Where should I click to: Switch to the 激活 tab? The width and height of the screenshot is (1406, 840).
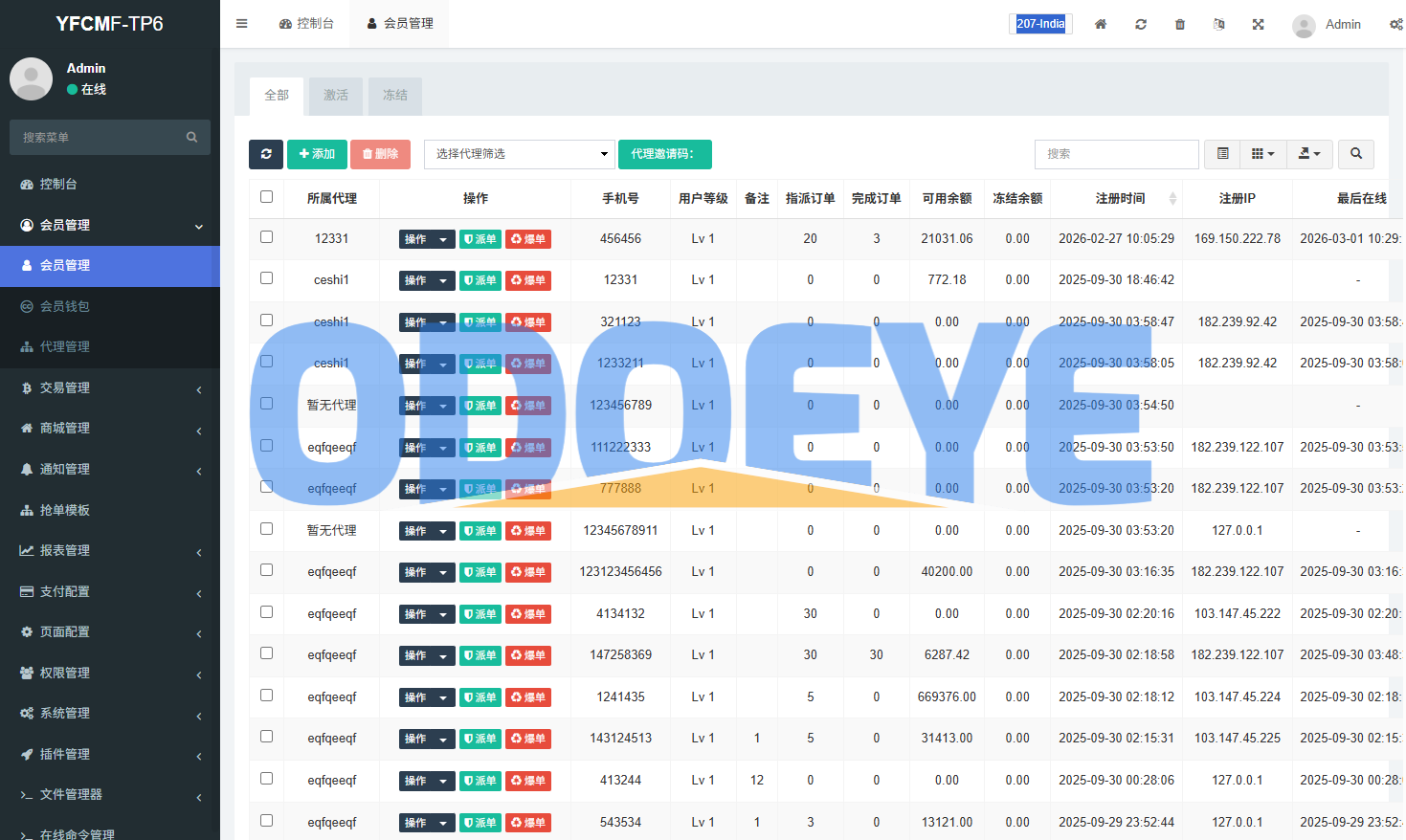point(335,96)
